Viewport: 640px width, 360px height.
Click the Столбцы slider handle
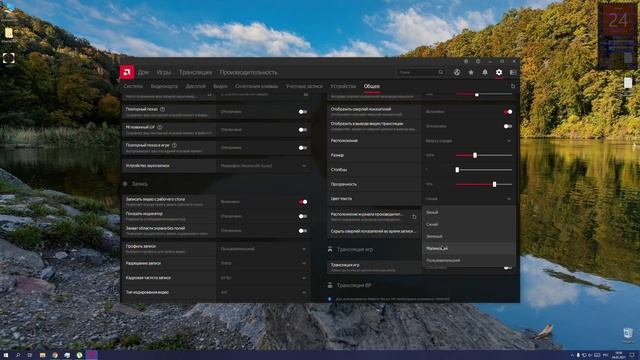click(457, 170)
